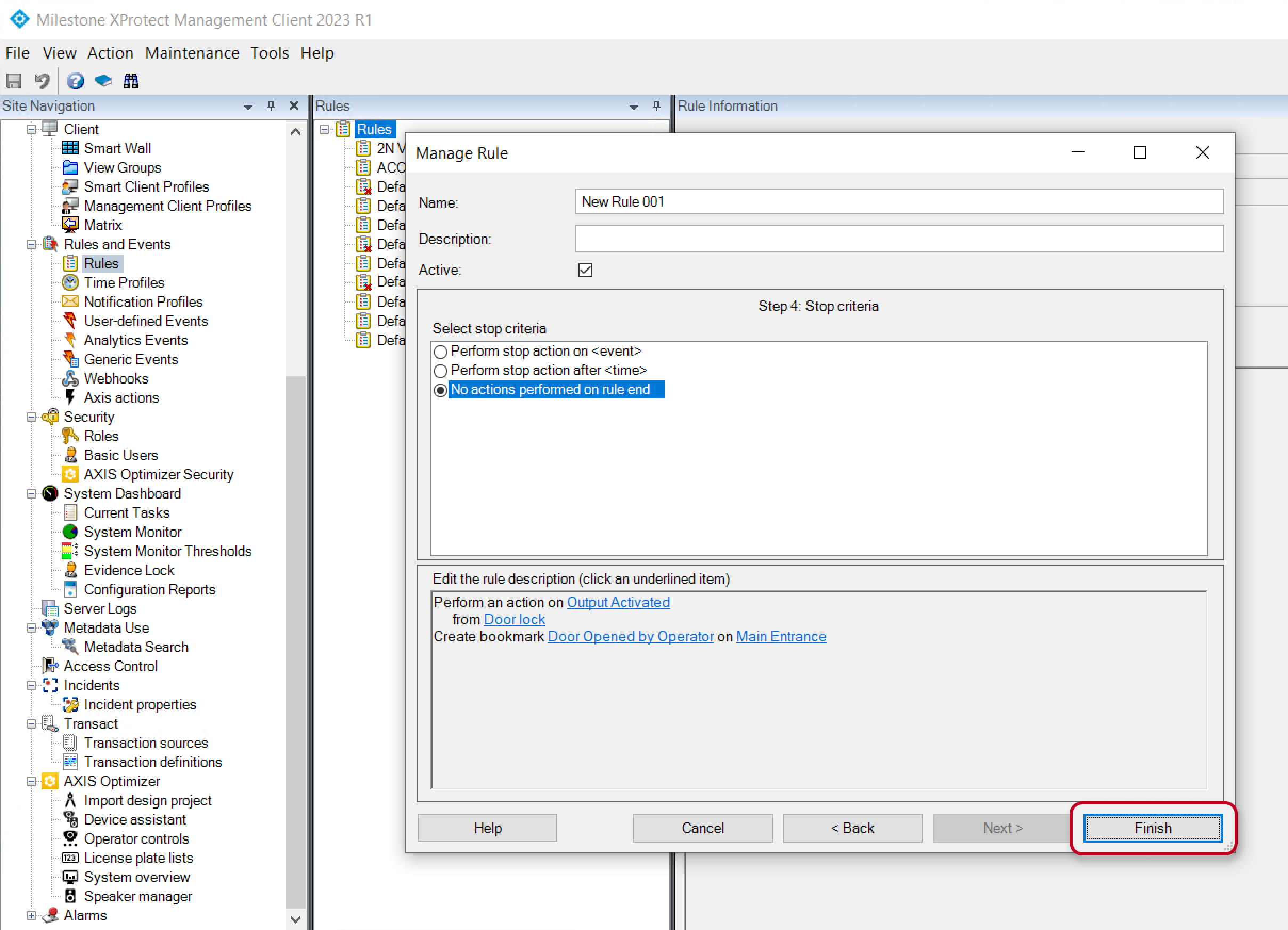Click the 'Door lock' link
This screenshot has width=1288, height=930.
514,619
